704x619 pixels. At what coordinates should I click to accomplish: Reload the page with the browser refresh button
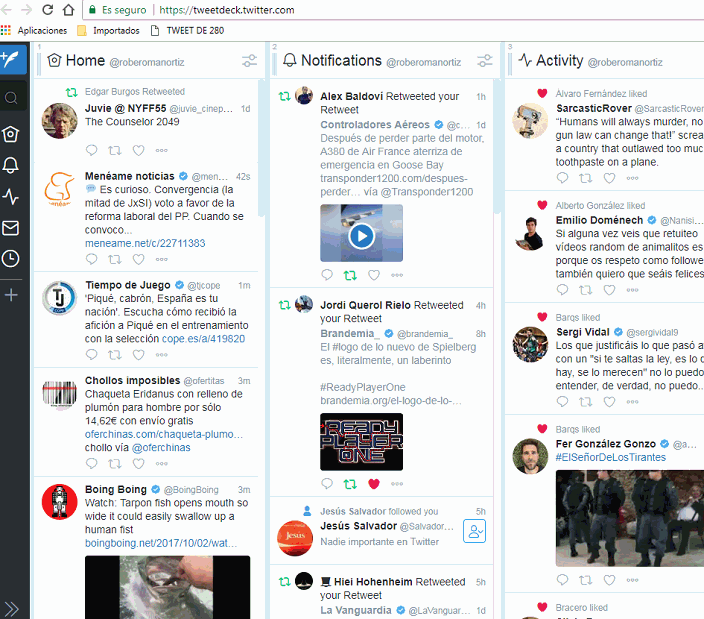click(x=48, y=9)
